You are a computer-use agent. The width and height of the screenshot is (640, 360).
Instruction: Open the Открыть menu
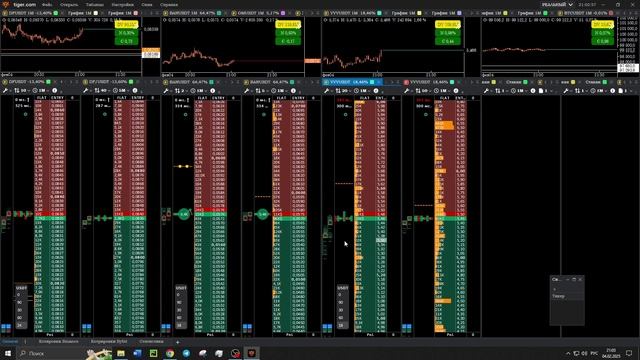coord(69,4)
